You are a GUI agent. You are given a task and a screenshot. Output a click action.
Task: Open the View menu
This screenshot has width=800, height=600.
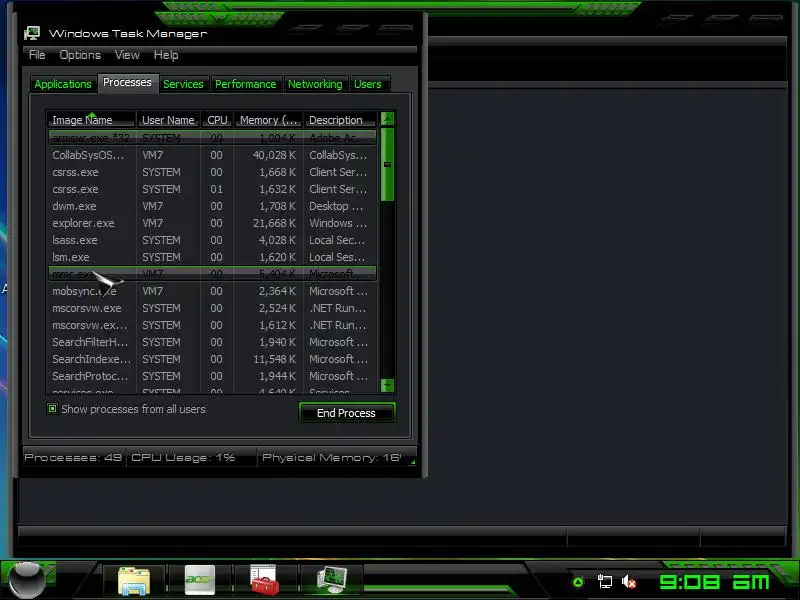click(127, 55)
